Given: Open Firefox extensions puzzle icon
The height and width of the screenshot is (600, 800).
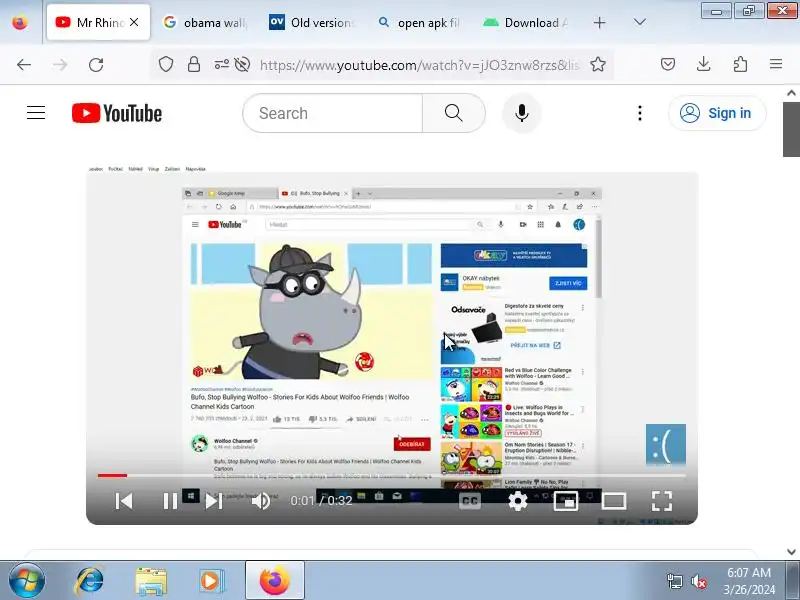Looking at the screenshot, I should pos(740,64).
